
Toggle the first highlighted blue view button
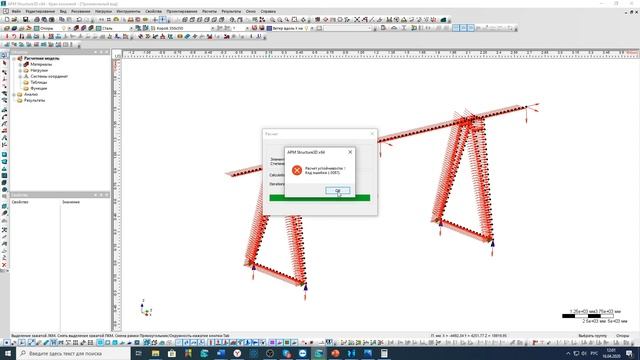point(456,28)
